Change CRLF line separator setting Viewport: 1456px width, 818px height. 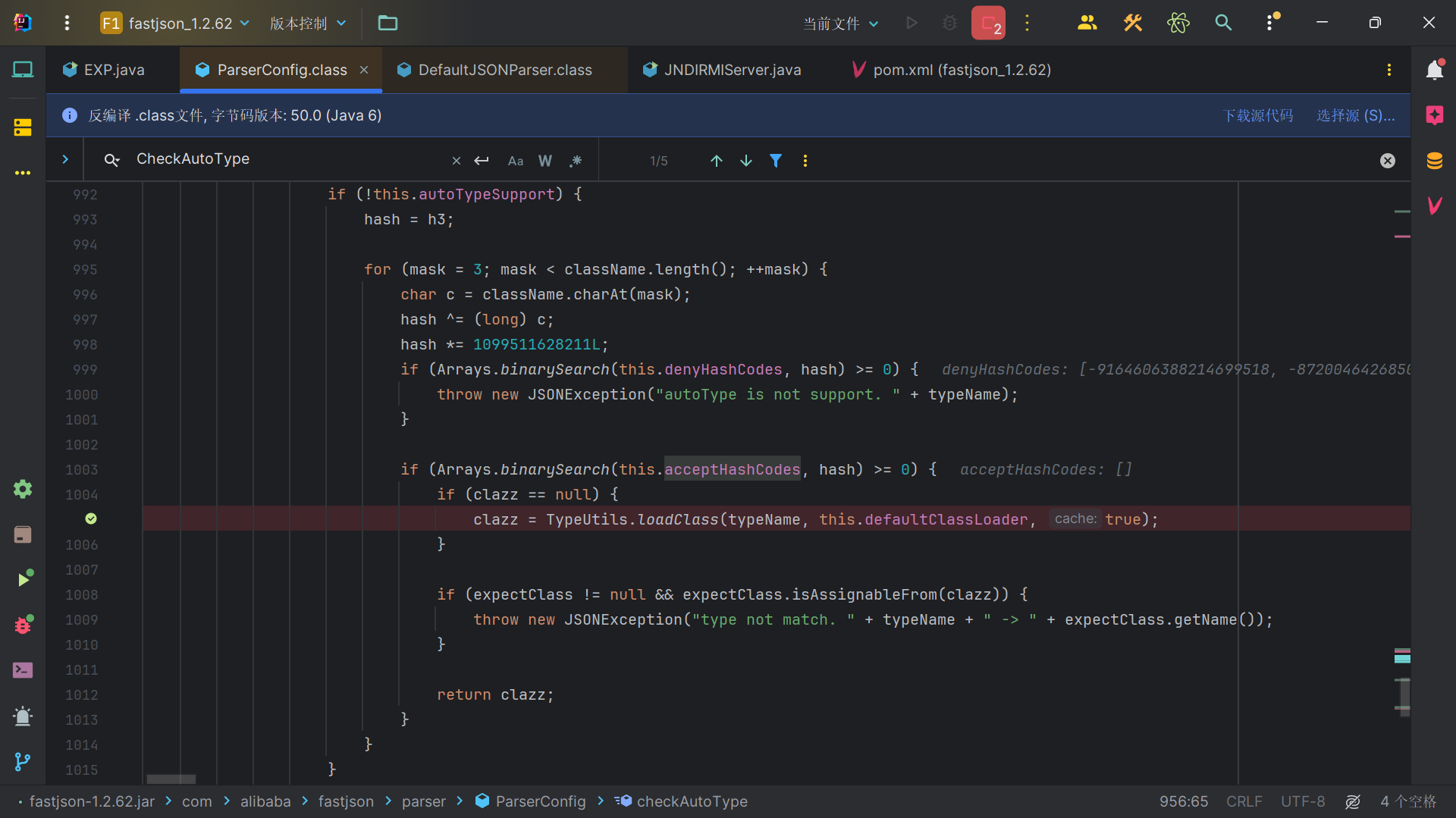point(1244,801)
